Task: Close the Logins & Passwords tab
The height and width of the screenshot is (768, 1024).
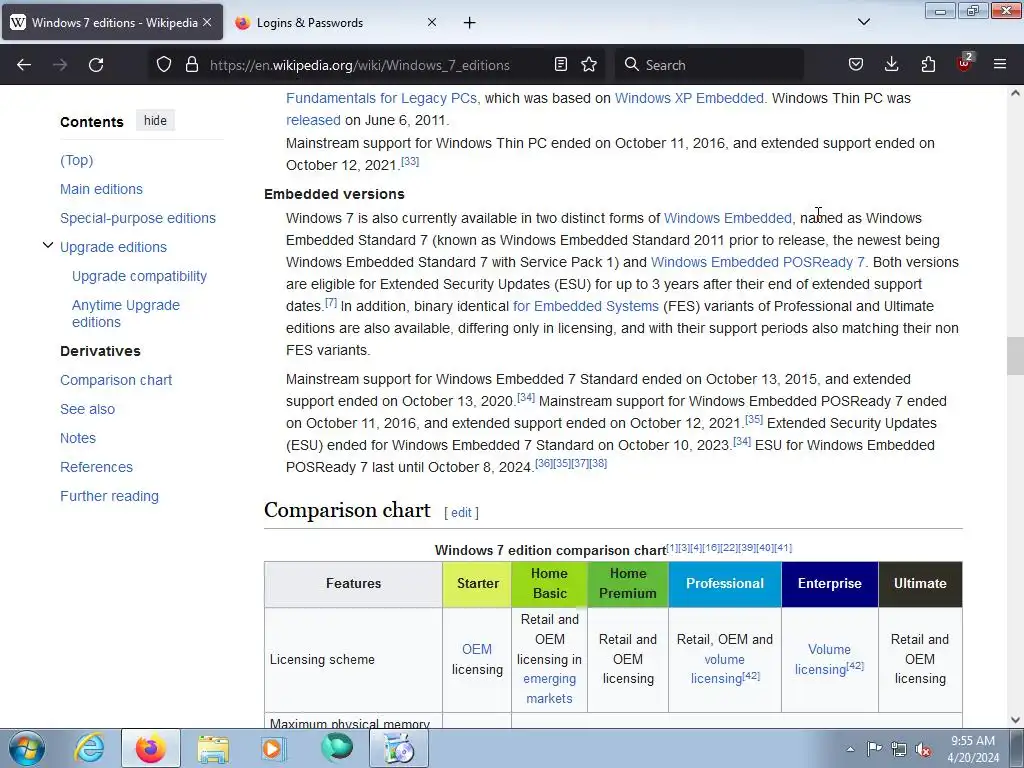Action: pyautogui.click(x=432, y=22)
